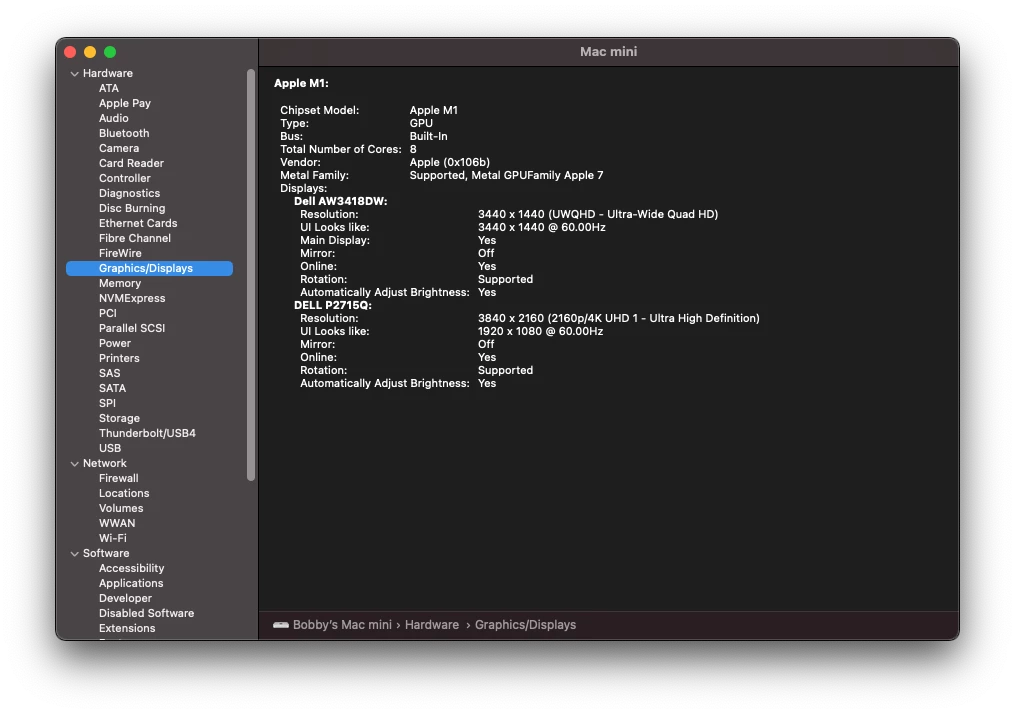Open Thunderbolt/USB4 information

pos(147,433)
